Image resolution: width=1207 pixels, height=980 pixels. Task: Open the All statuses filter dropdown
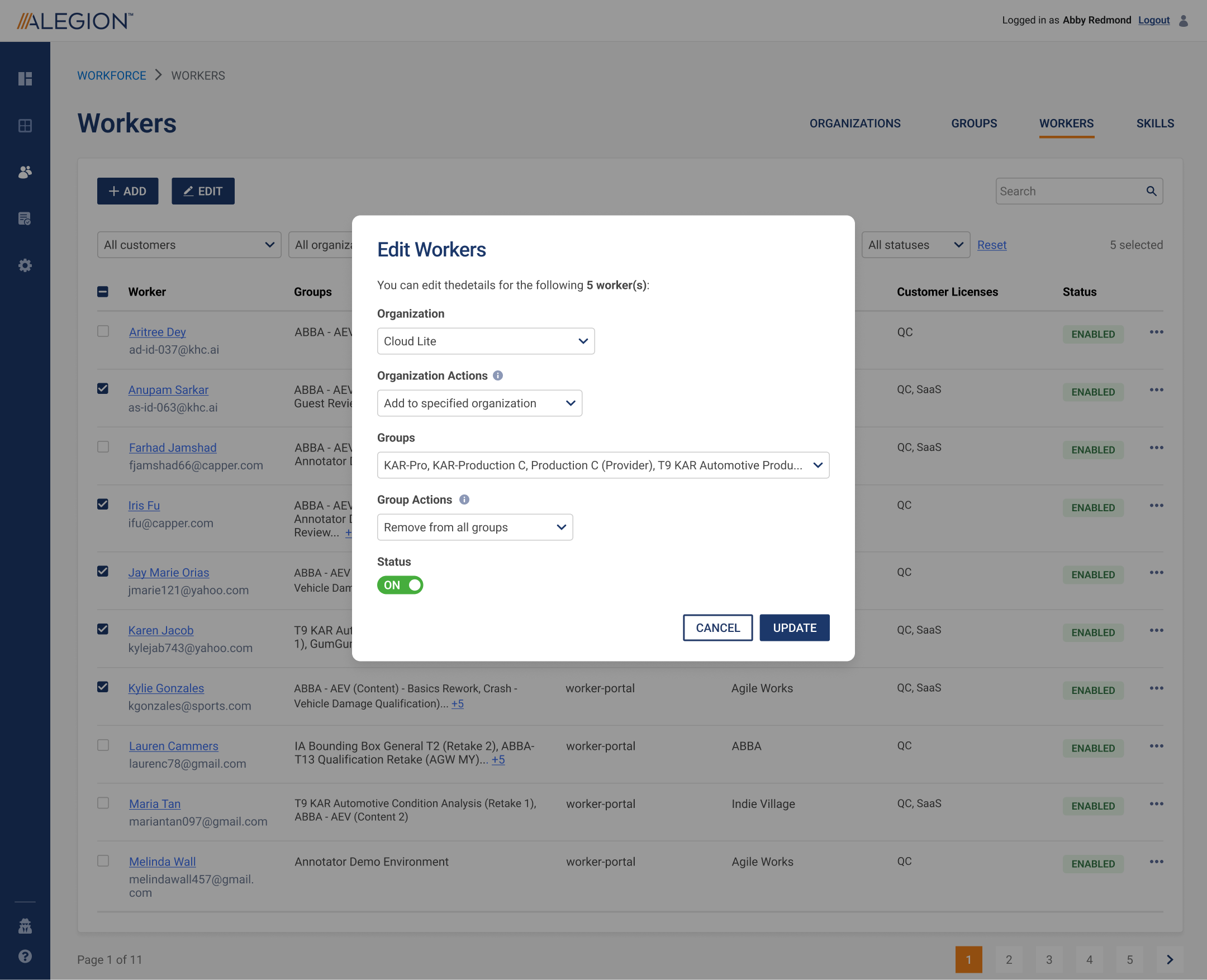[x=915, y=245]
